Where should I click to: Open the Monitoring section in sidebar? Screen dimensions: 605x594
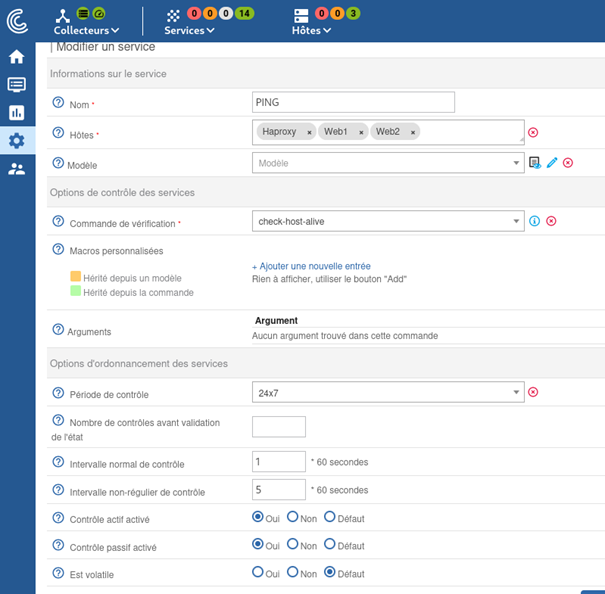point(17,85)
